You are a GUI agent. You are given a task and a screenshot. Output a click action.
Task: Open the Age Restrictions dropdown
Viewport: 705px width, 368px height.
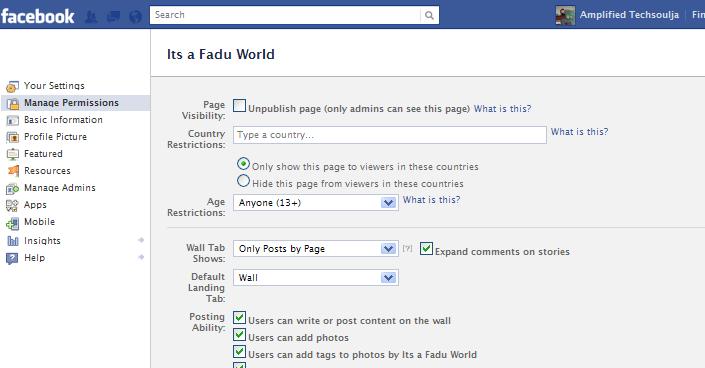tap(316, 203)
